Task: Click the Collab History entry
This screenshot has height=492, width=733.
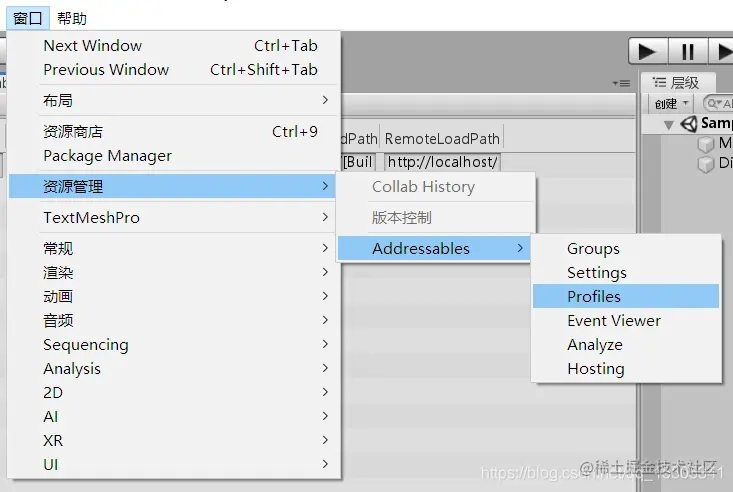Action: [x=436, y=187]
